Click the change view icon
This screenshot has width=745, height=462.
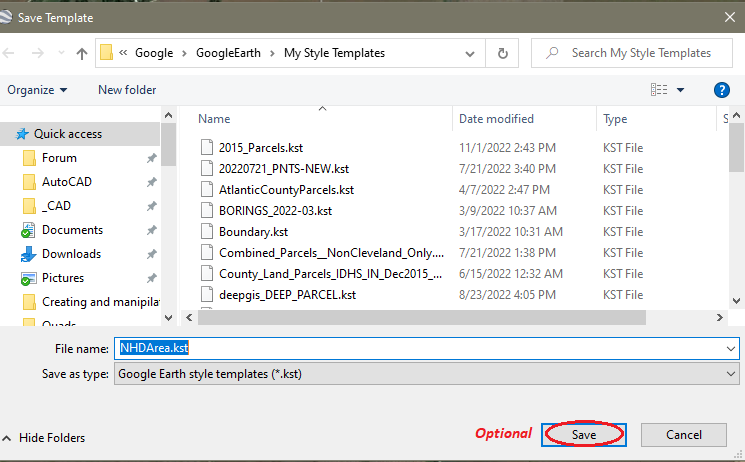pos(659,90)
